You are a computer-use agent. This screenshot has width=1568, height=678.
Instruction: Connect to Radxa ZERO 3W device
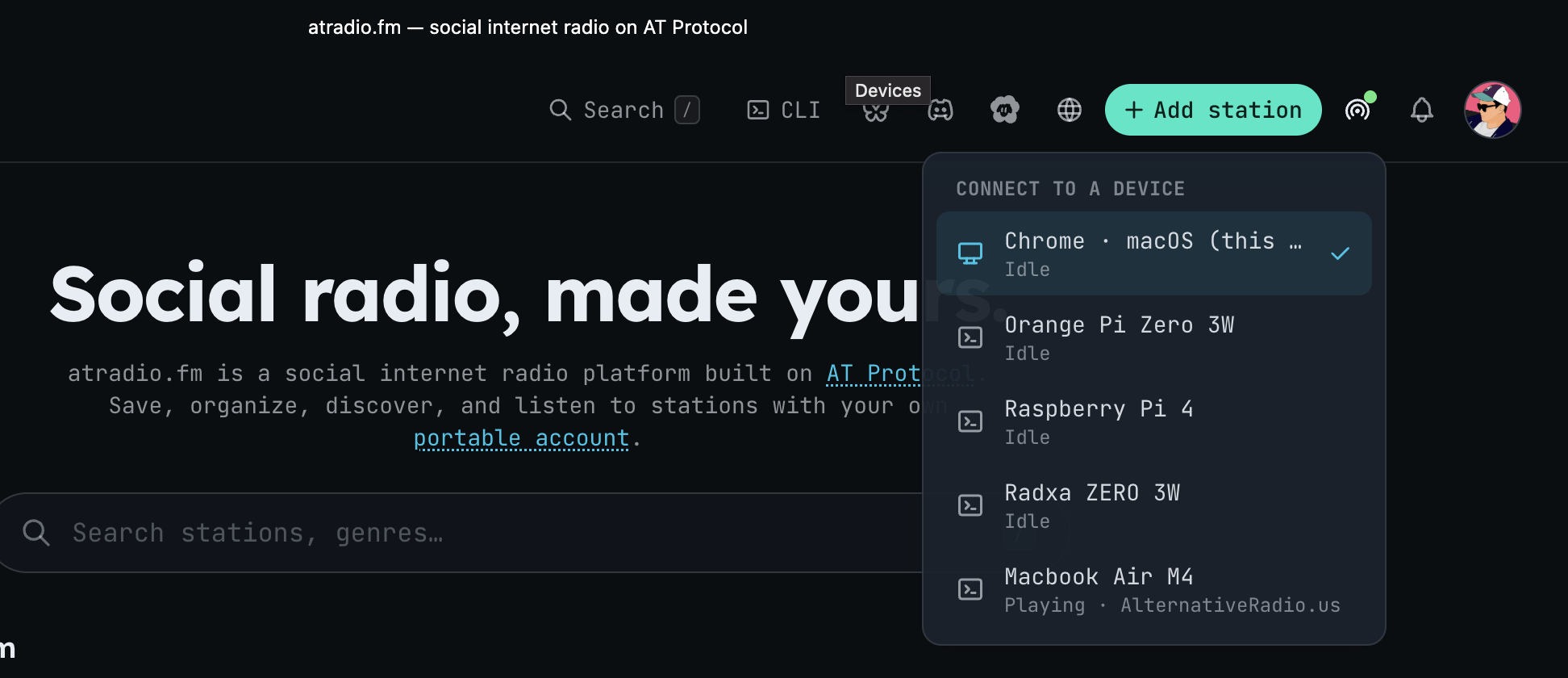coord(1154,505)
